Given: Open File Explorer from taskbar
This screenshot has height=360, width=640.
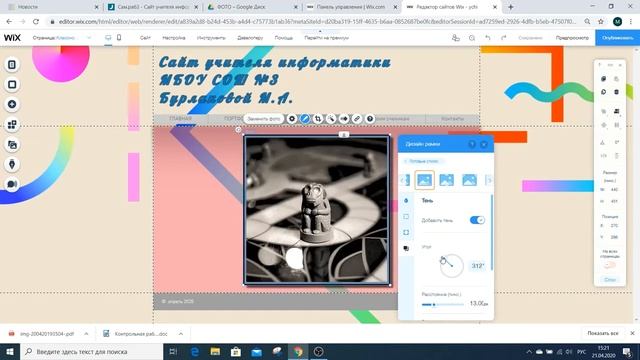Looking at the screenshot, I should click(215, 351).
